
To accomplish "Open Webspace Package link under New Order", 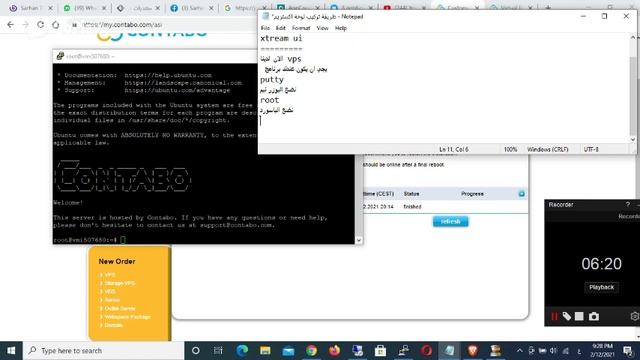I will tap(127, 317).
